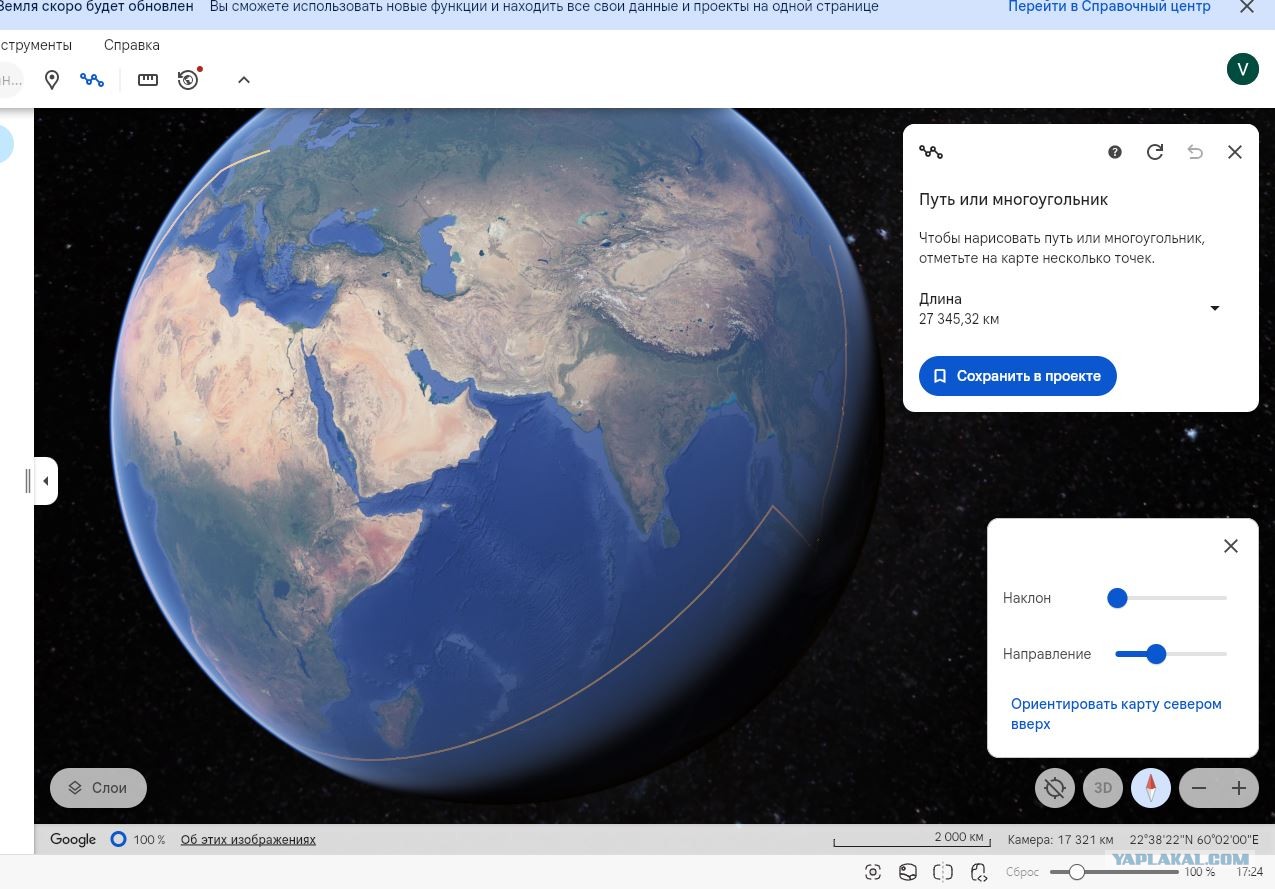Click the left panel drag handle bars
The width and height of the screenshot is (1275, 889).
[28, 481]
